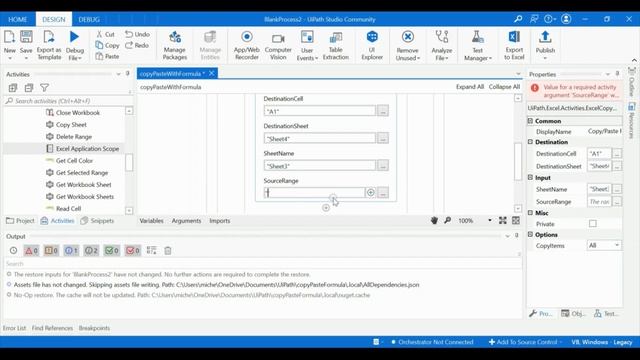Click the fit to screen icon
This screenshot has height=360, width=640.
[502, 220]
